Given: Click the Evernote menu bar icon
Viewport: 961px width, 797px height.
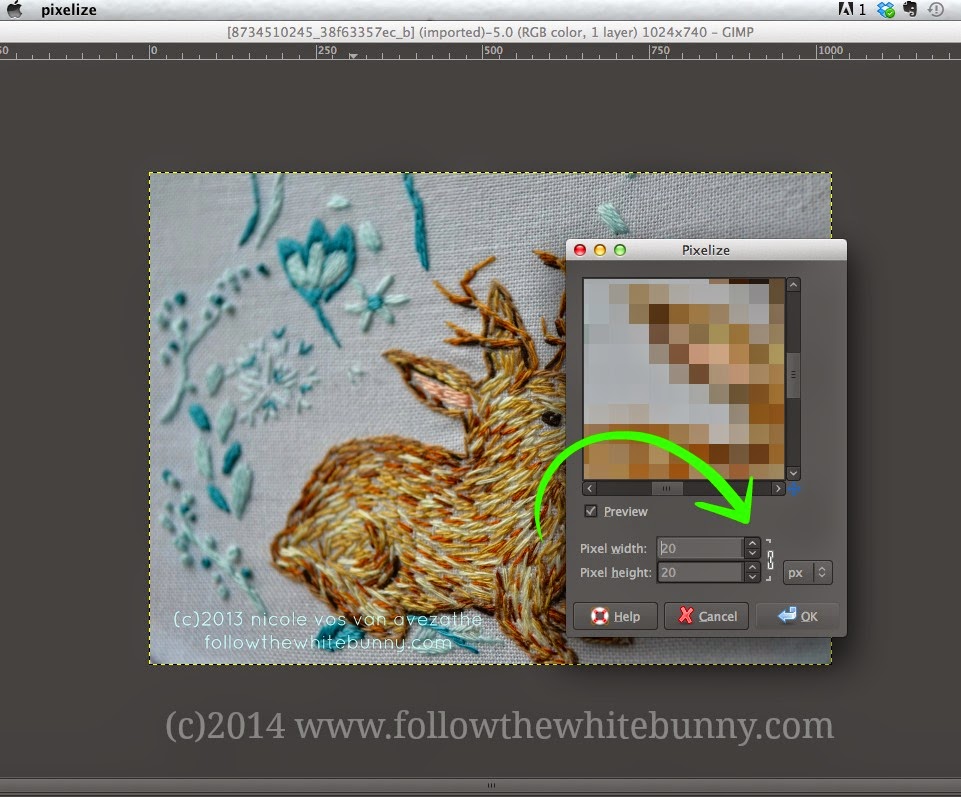Looking at the screenshot, I should tap(910, 9).
